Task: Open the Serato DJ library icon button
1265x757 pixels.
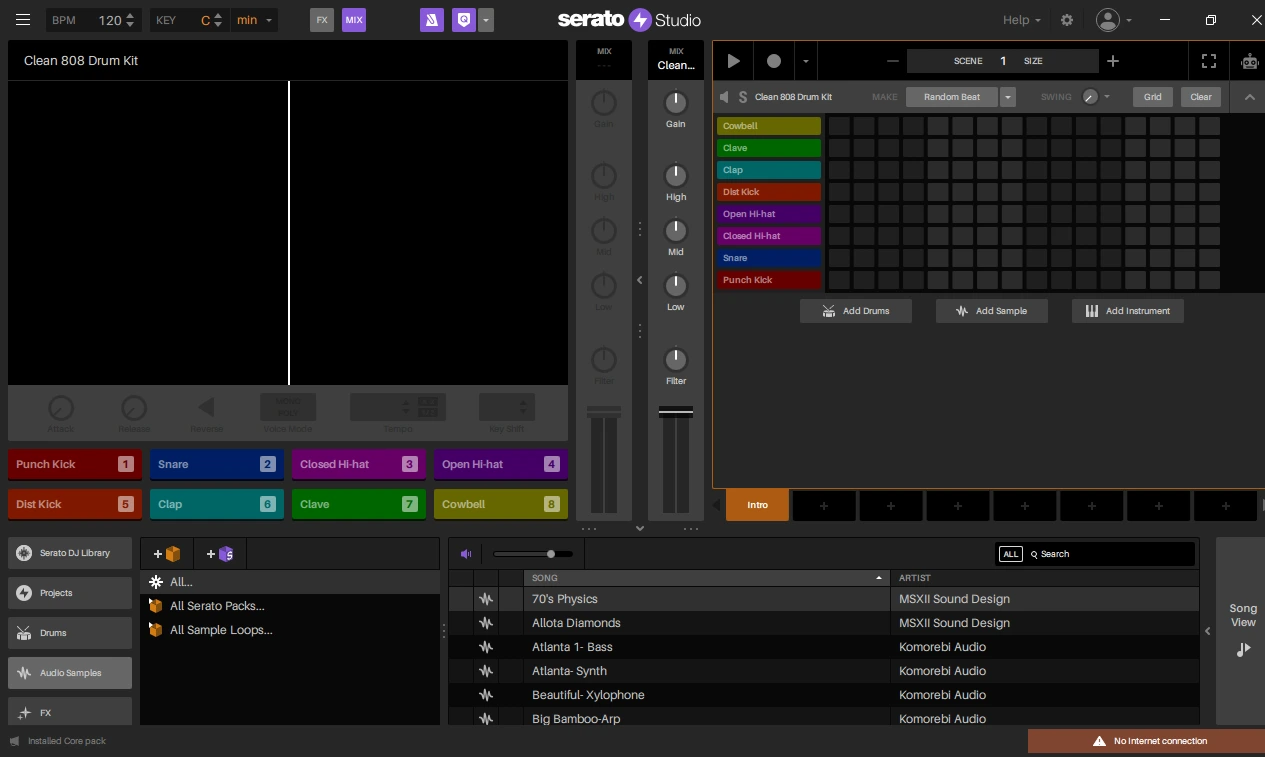Action: pos(432,20)
